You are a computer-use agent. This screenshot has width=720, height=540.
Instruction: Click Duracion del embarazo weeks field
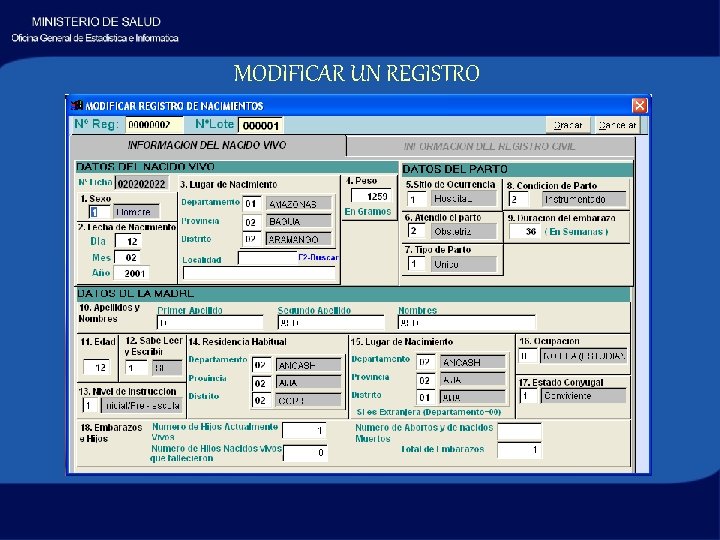(525, 231)
